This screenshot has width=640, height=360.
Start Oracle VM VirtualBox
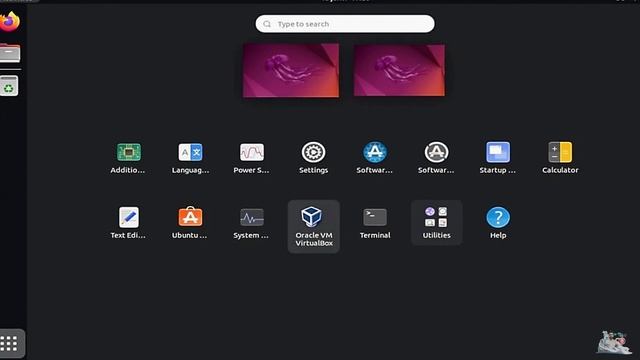click(313, 227)
